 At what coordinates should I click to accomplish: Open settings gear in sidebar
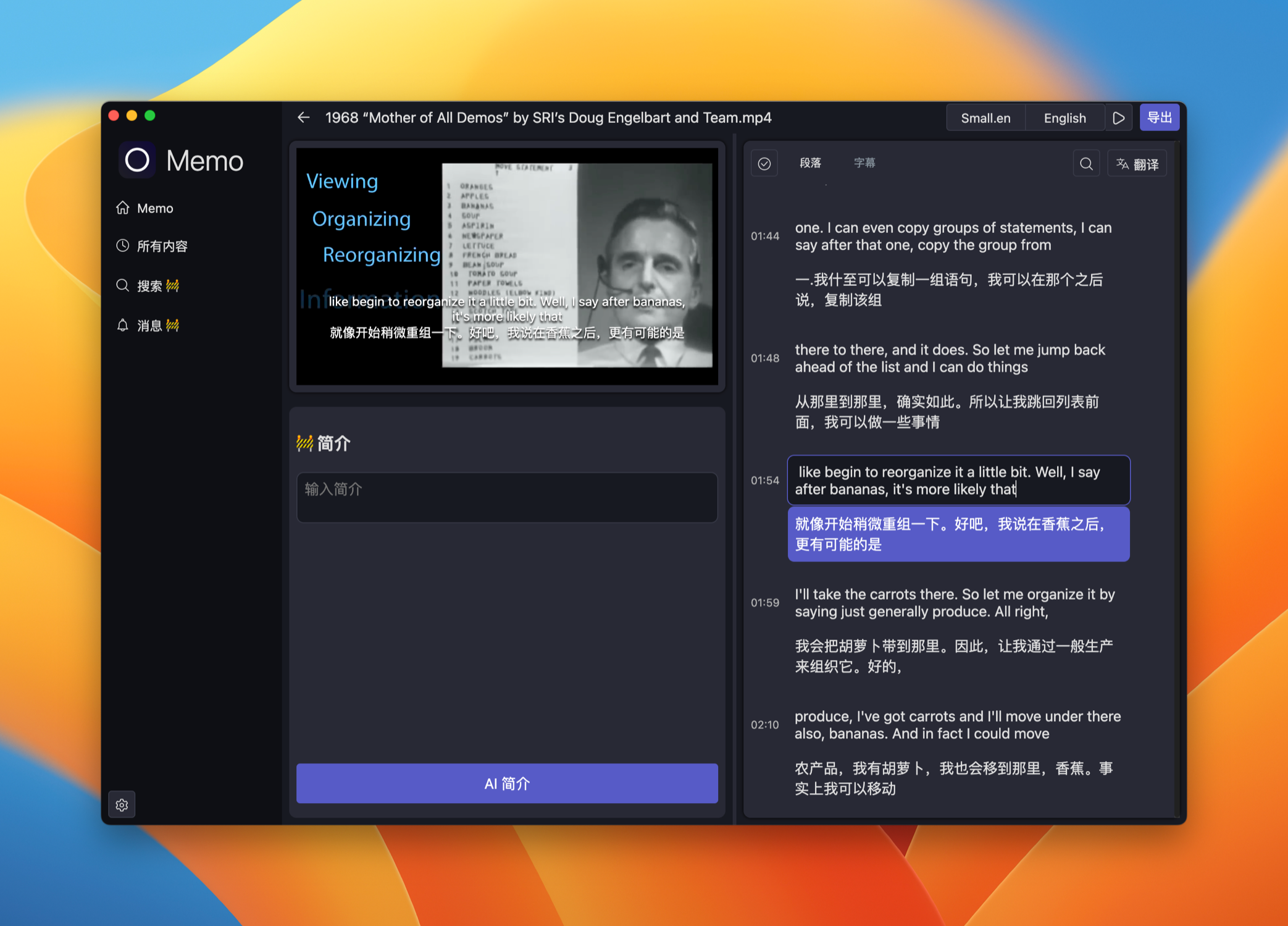[122, 804]
